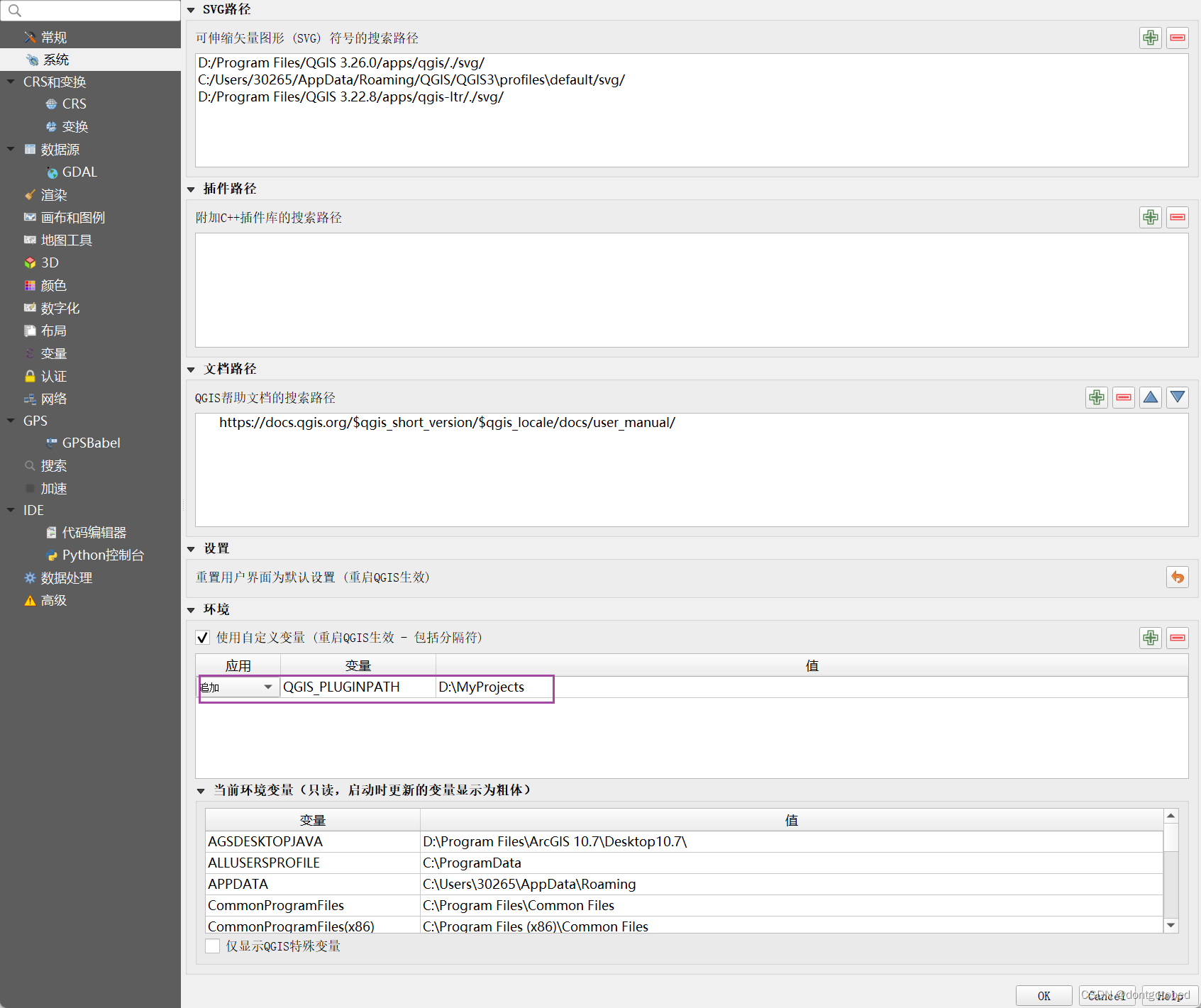This screenshot has height=1008, width=1201.
Task: Move documentation path down
Action: (x=1178, y=397)
